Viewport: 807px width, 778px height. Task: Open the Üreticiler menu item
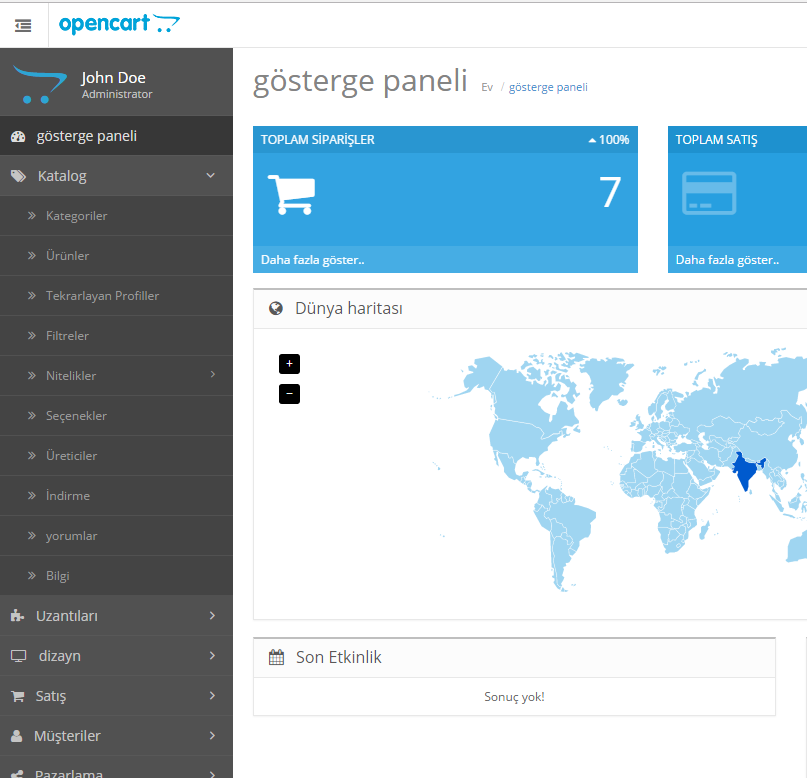(116, 456)
